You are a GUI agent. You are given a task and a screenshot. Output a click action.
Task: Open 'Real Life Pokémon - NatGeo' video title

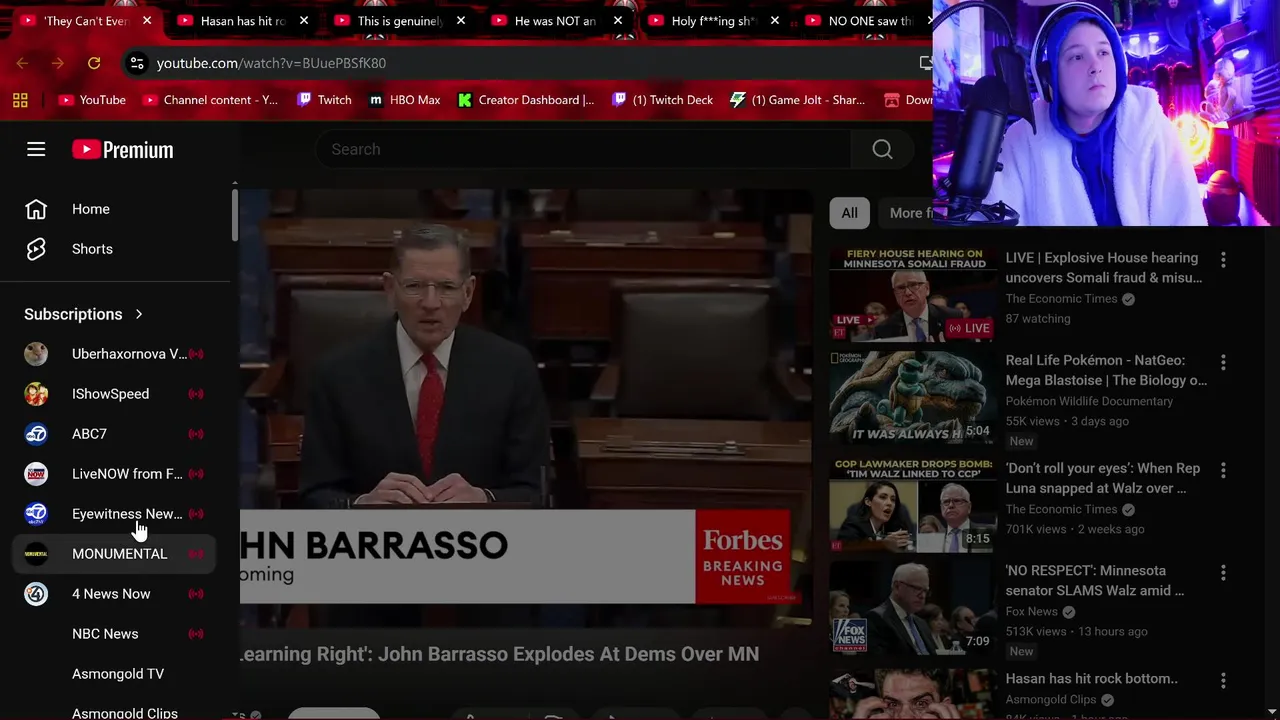(x=1106, y=370)
